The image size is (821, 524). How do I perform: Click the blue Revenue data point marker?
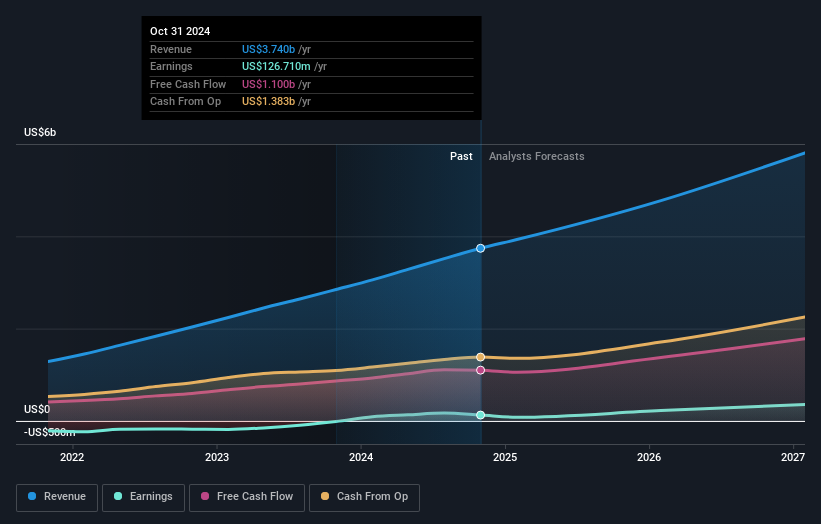[480, 248]
